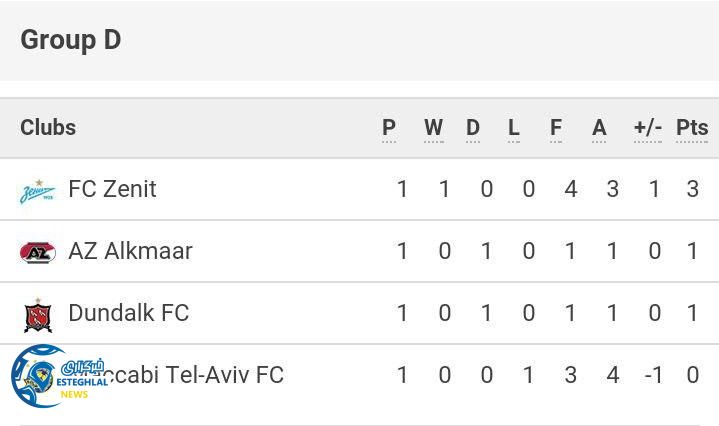Viewport: 719px width, 426px height.
Task: Click Maccabi Tel-Aviv's -1 goal difference
Action: (x=654, y=375)
